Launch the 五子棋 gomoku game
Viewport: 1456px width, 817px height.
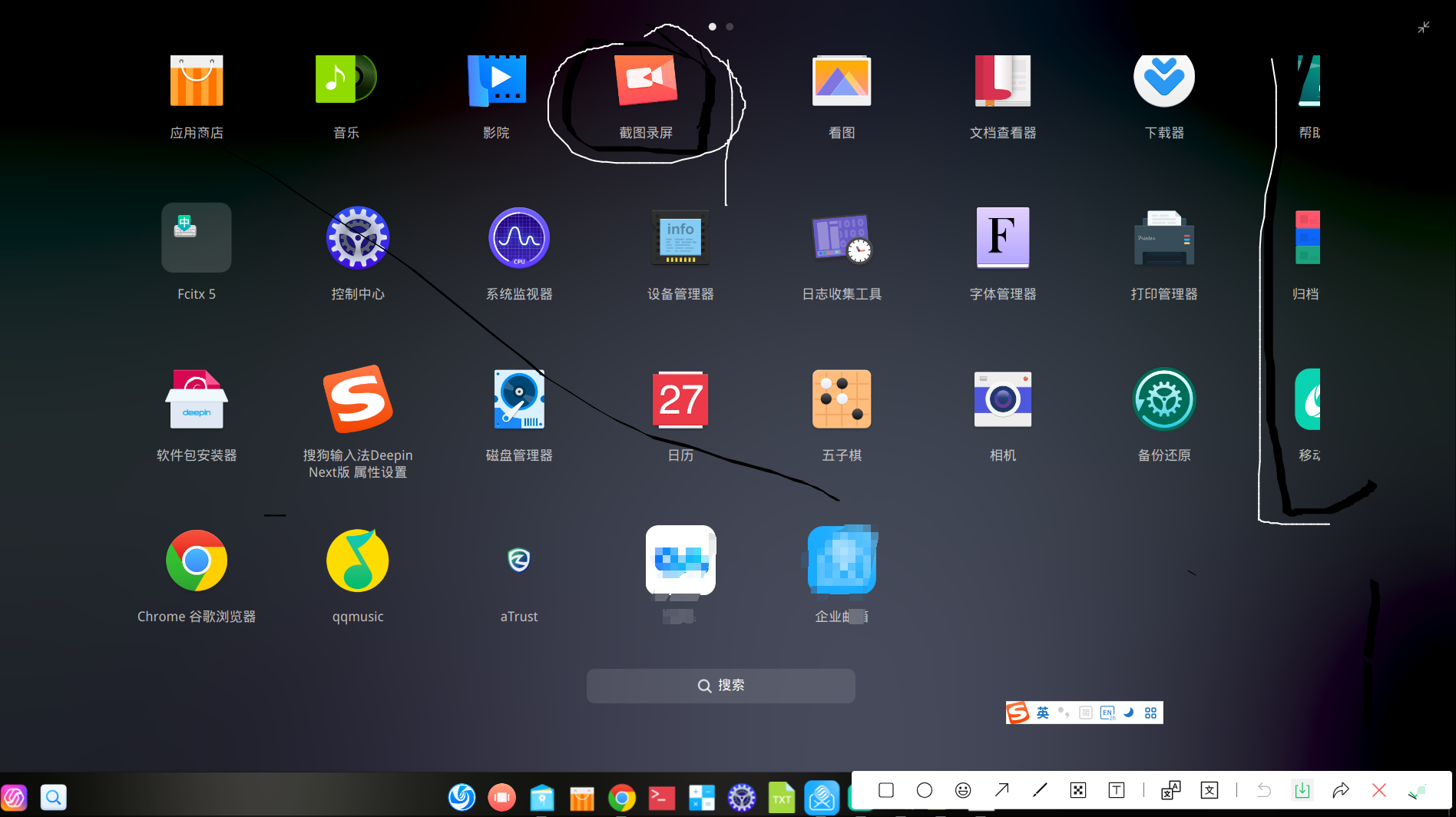point(842,399)
